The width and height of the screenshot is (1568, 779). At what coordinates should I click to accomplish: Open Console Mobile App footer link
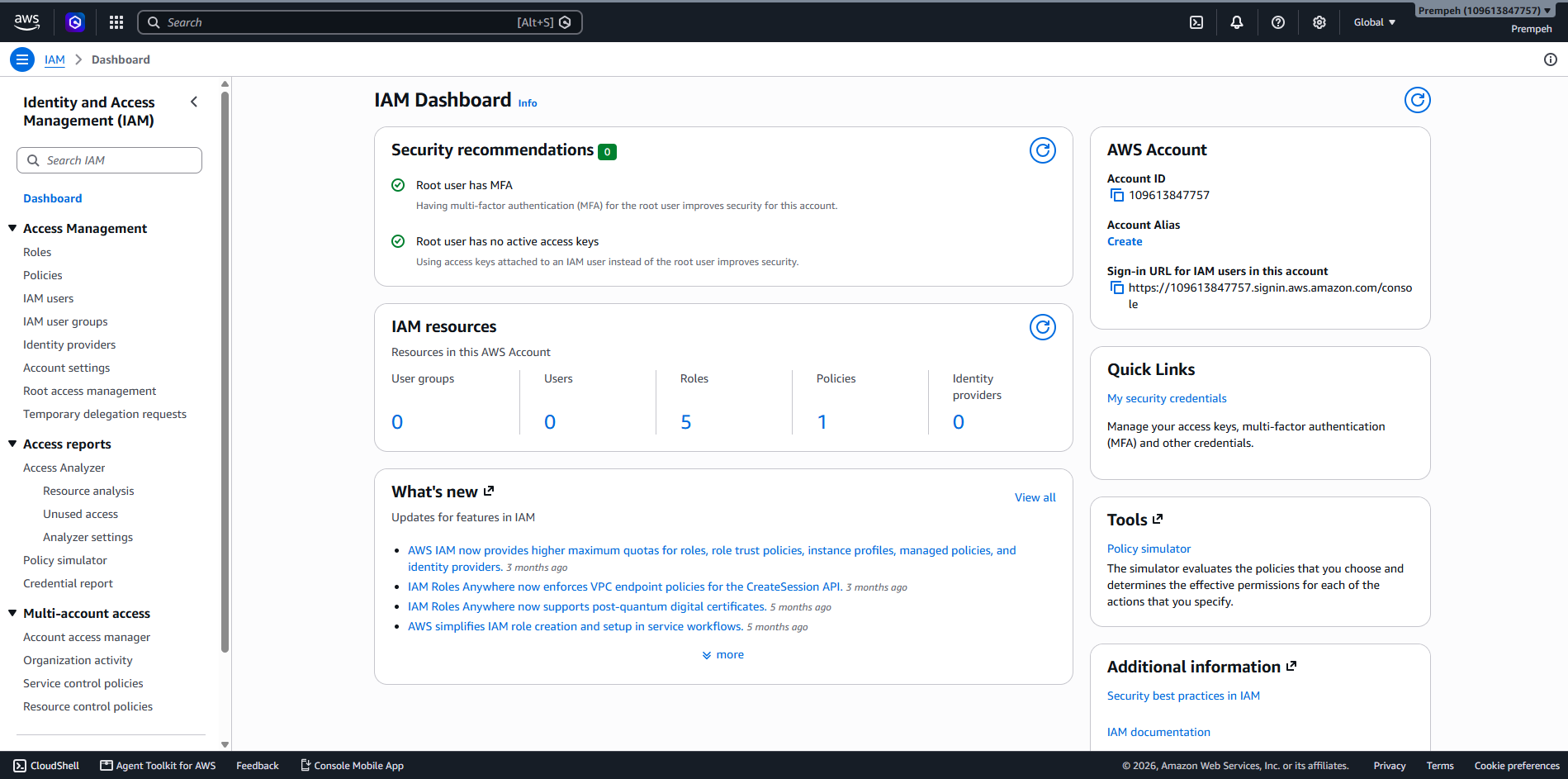(352, 766)
